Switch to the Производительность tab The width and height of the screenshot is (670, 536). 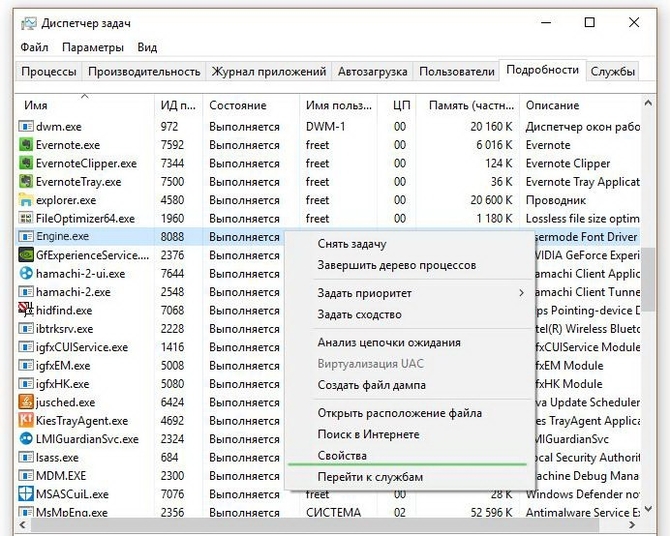(x=144, y=71)
